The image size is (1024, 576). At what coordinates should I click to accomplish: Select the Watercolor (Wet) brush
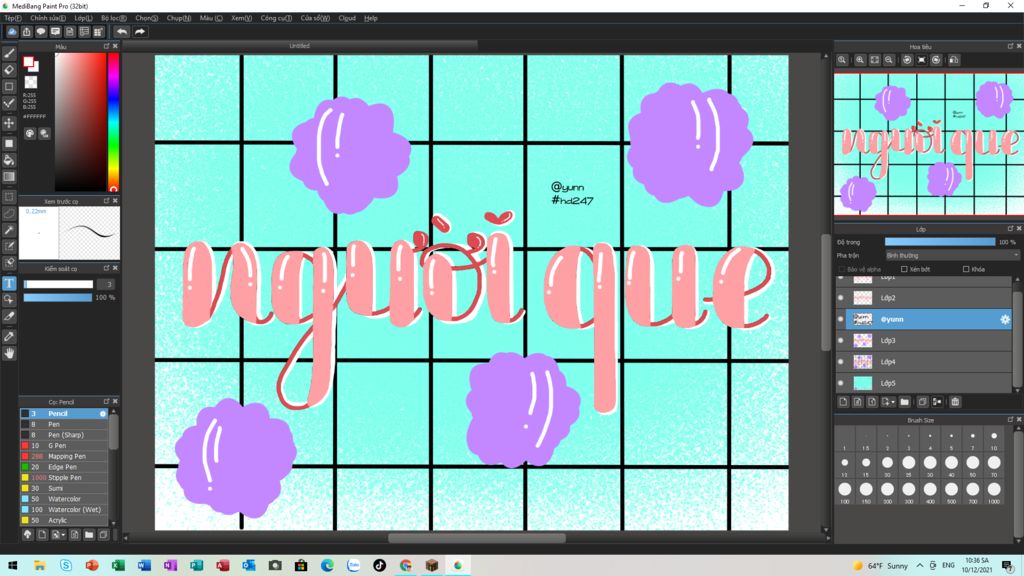64,509
